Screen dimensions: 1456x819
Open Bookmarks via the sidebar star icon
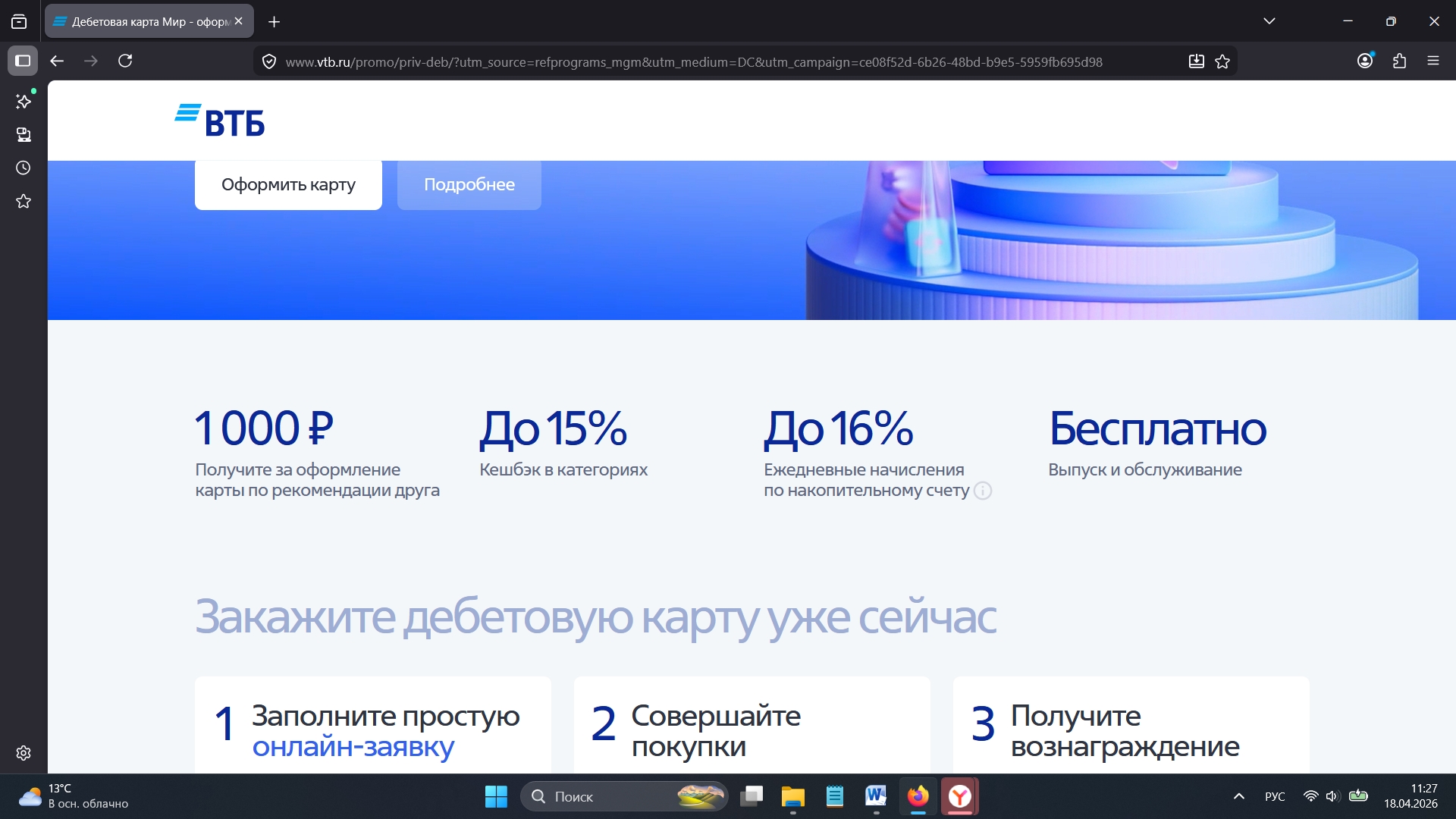(24, 201)
